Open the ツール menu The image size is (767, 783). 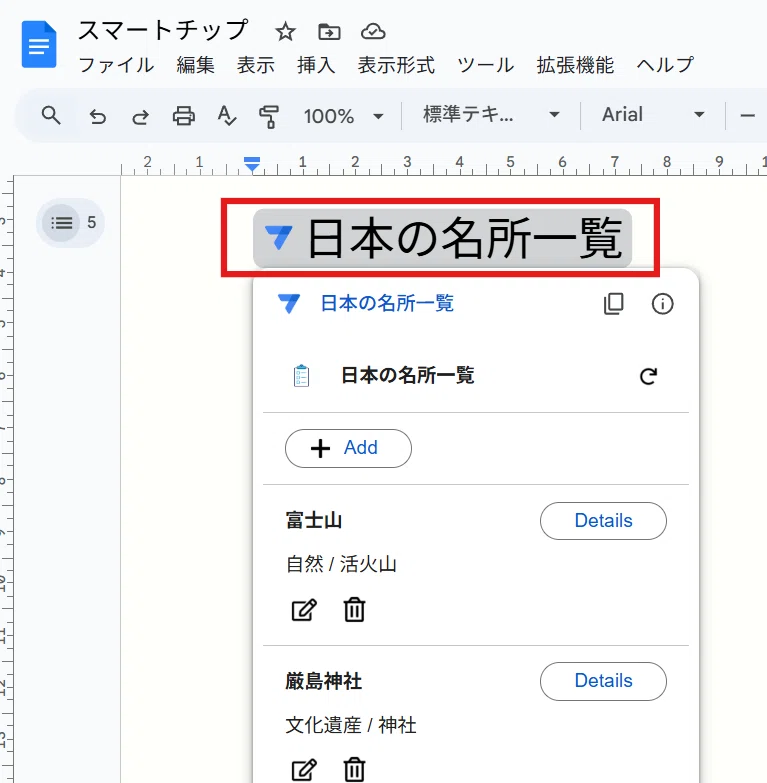coord(485,65)
